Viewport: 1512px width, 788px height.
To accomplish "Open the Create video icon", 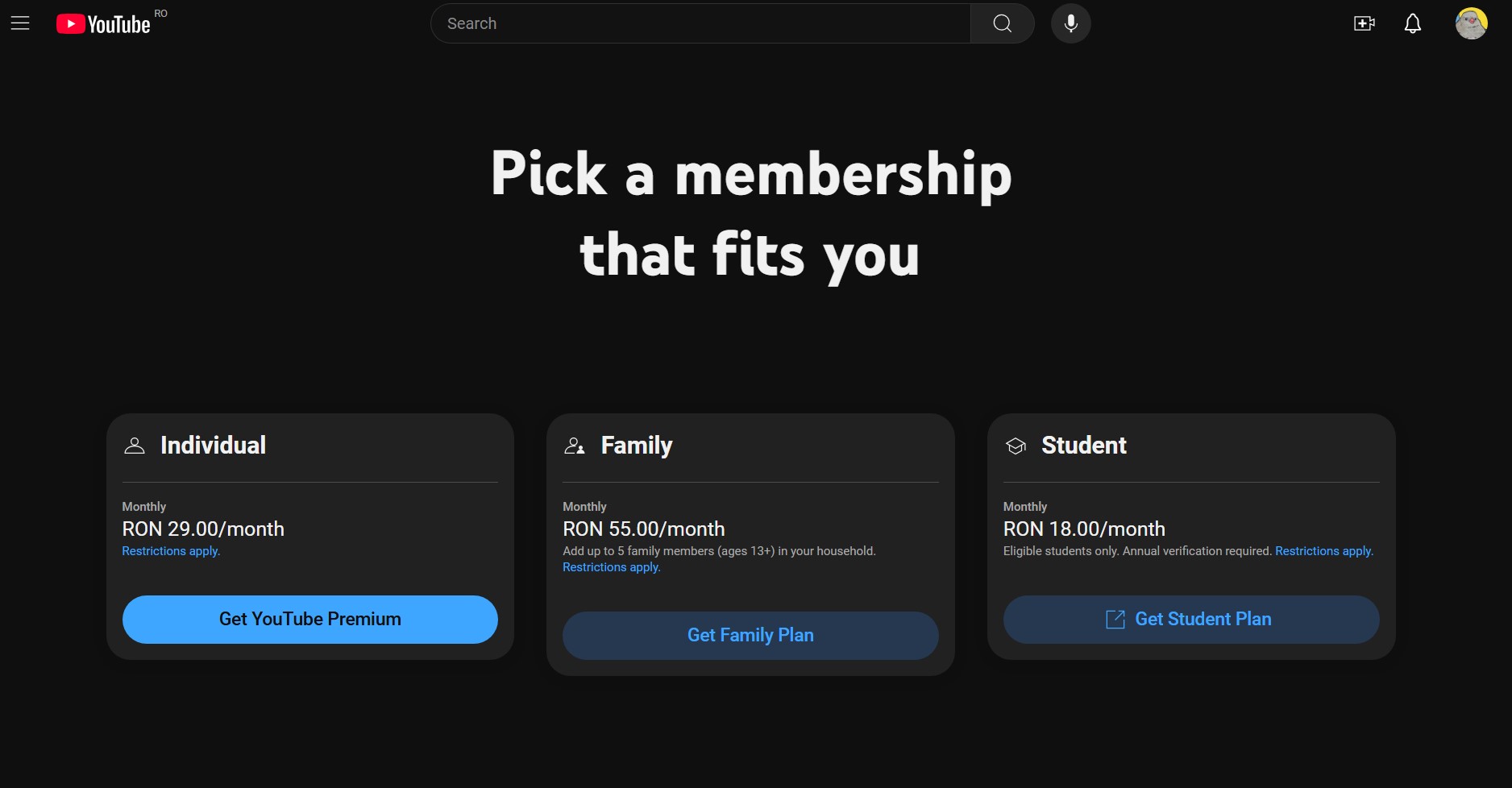I will [x=1364, y=23].
